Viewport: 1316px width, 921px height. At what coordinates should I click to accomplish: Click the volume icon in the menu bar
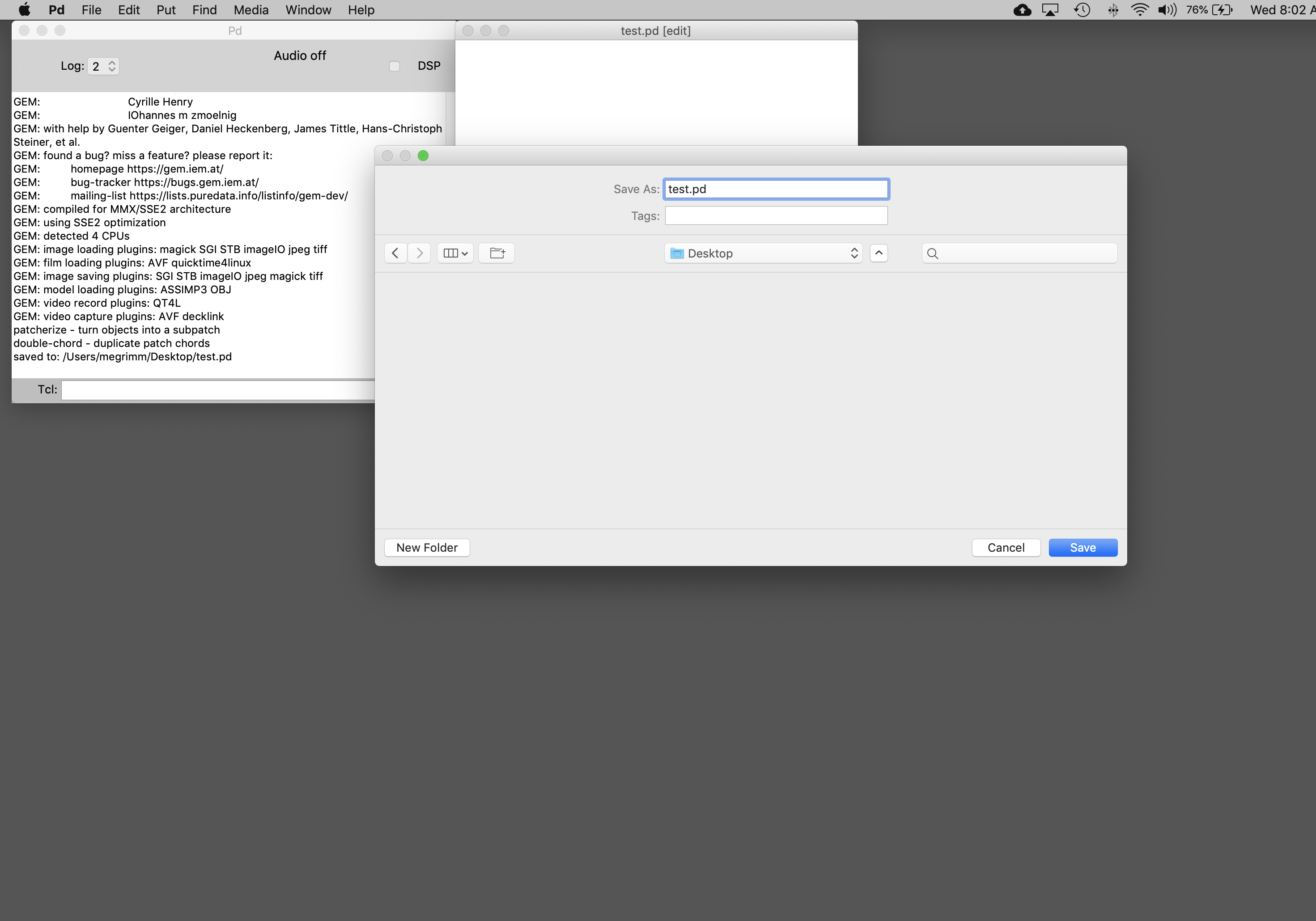tap(1167, 10)
